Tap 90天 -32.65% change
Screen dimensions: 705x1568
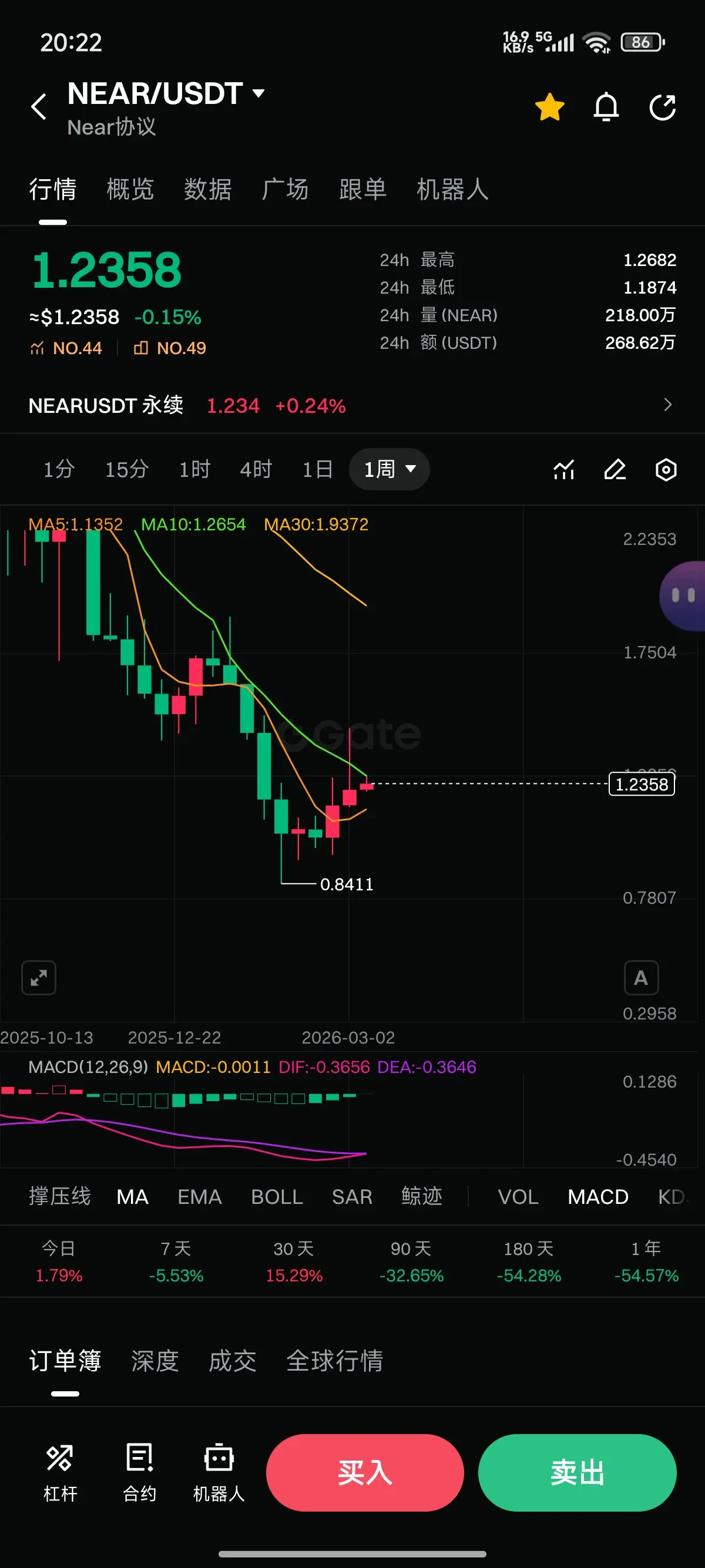(411, 1262)
